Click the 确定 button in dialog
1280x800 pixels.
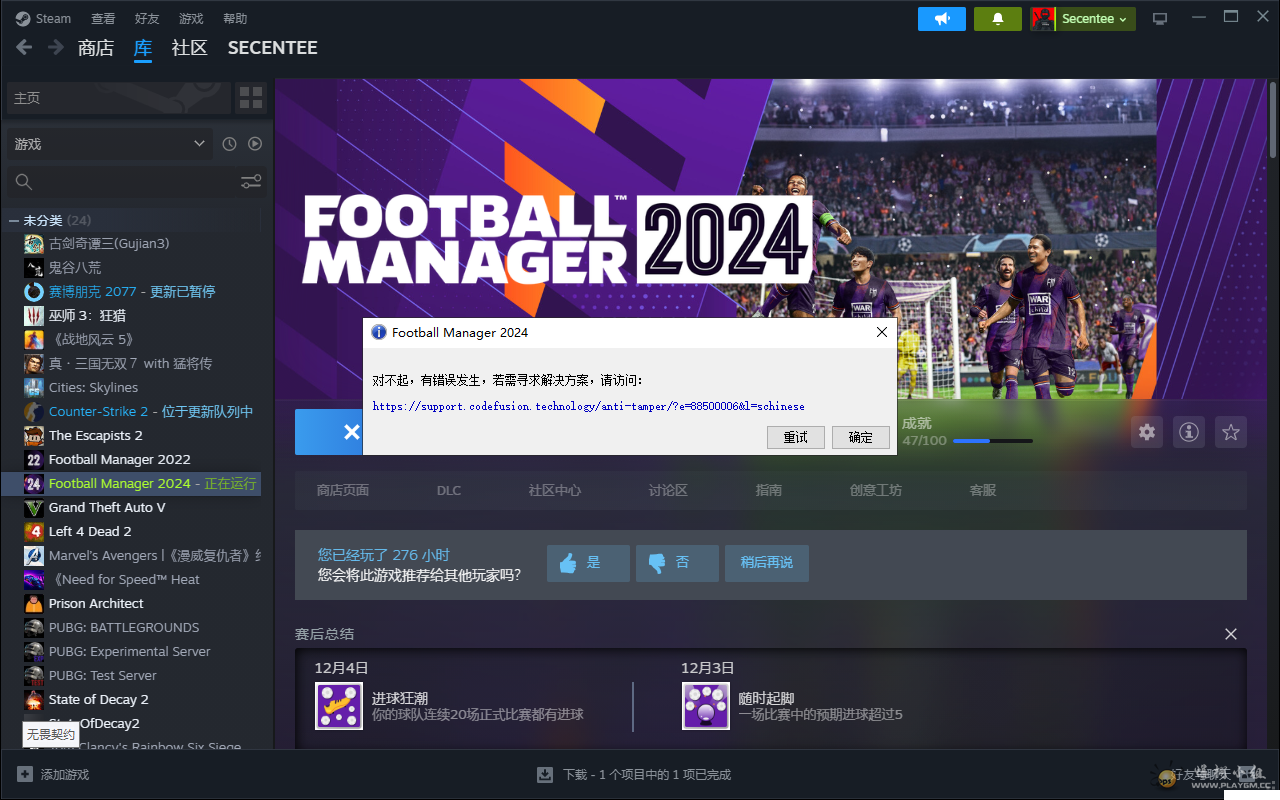861,437
